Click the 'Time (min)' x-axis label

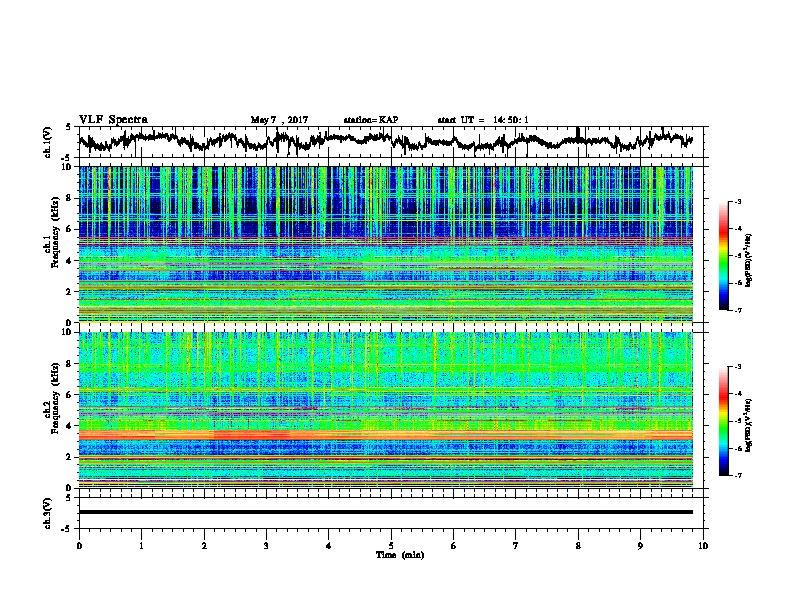coord(400,555)
